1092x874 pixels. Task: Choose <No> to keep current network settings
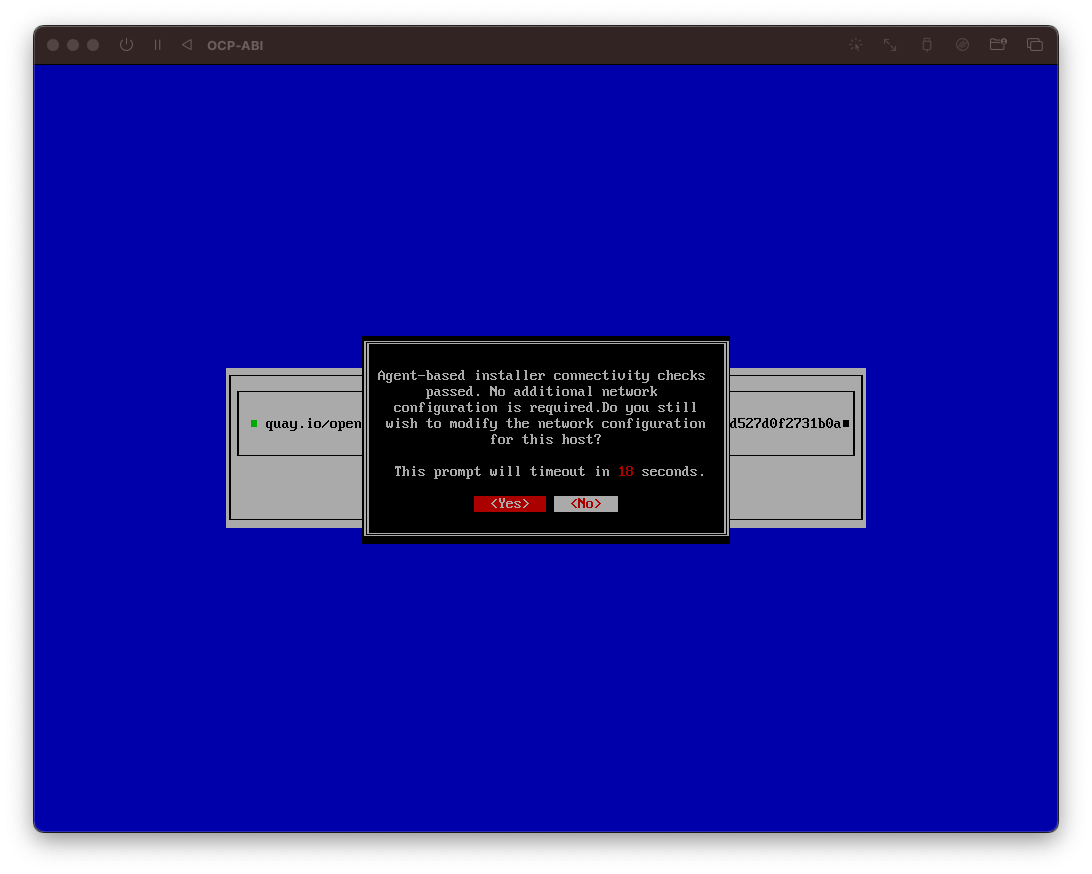(585, 503)
